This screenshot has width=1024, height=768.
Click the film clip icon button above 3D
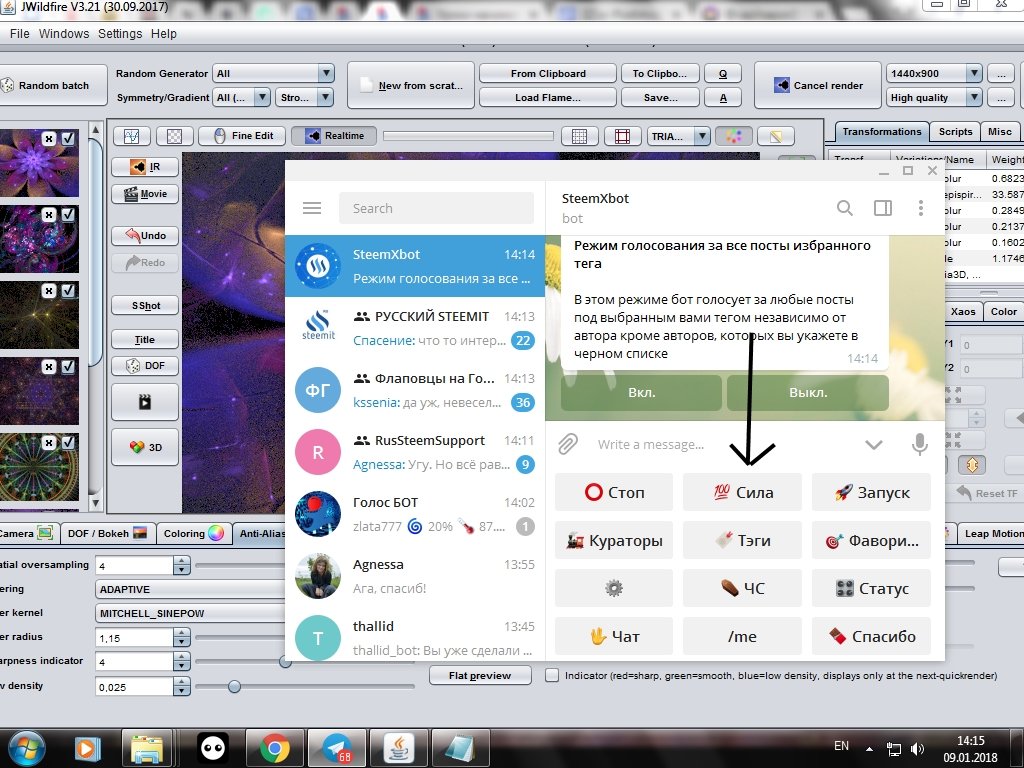[x=145, y=402]
